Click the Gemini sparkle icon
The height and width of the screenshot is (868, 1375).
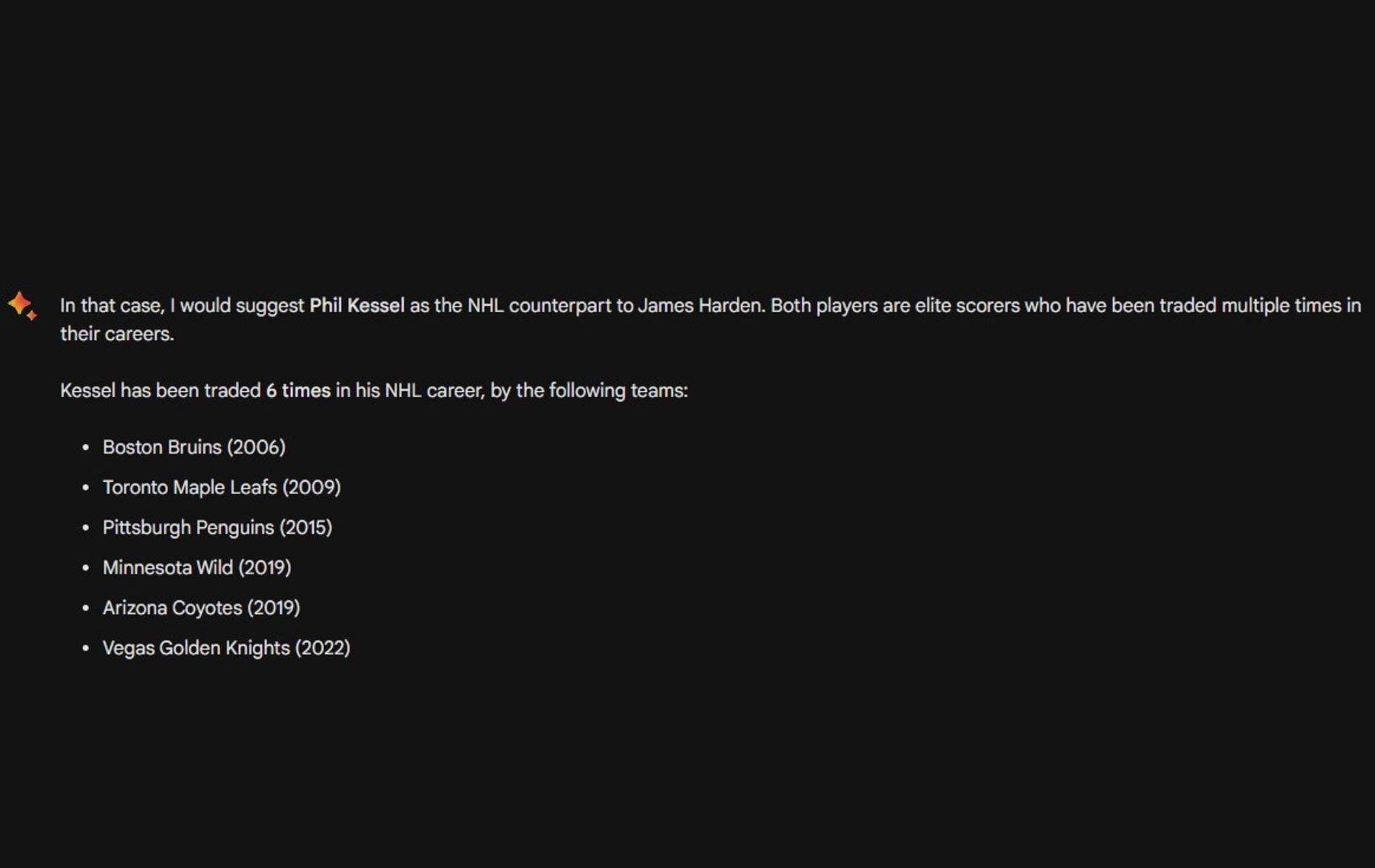(x=22, y=305)
